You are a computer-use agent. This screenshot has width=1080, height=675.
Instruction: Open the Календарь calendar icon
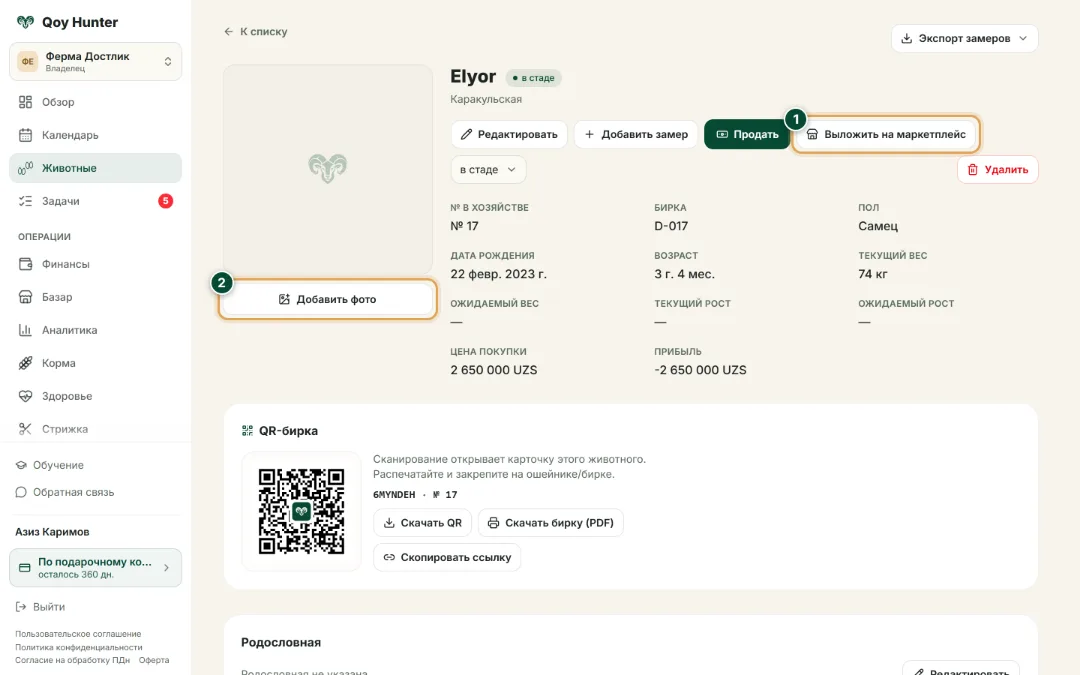[25, 135]
